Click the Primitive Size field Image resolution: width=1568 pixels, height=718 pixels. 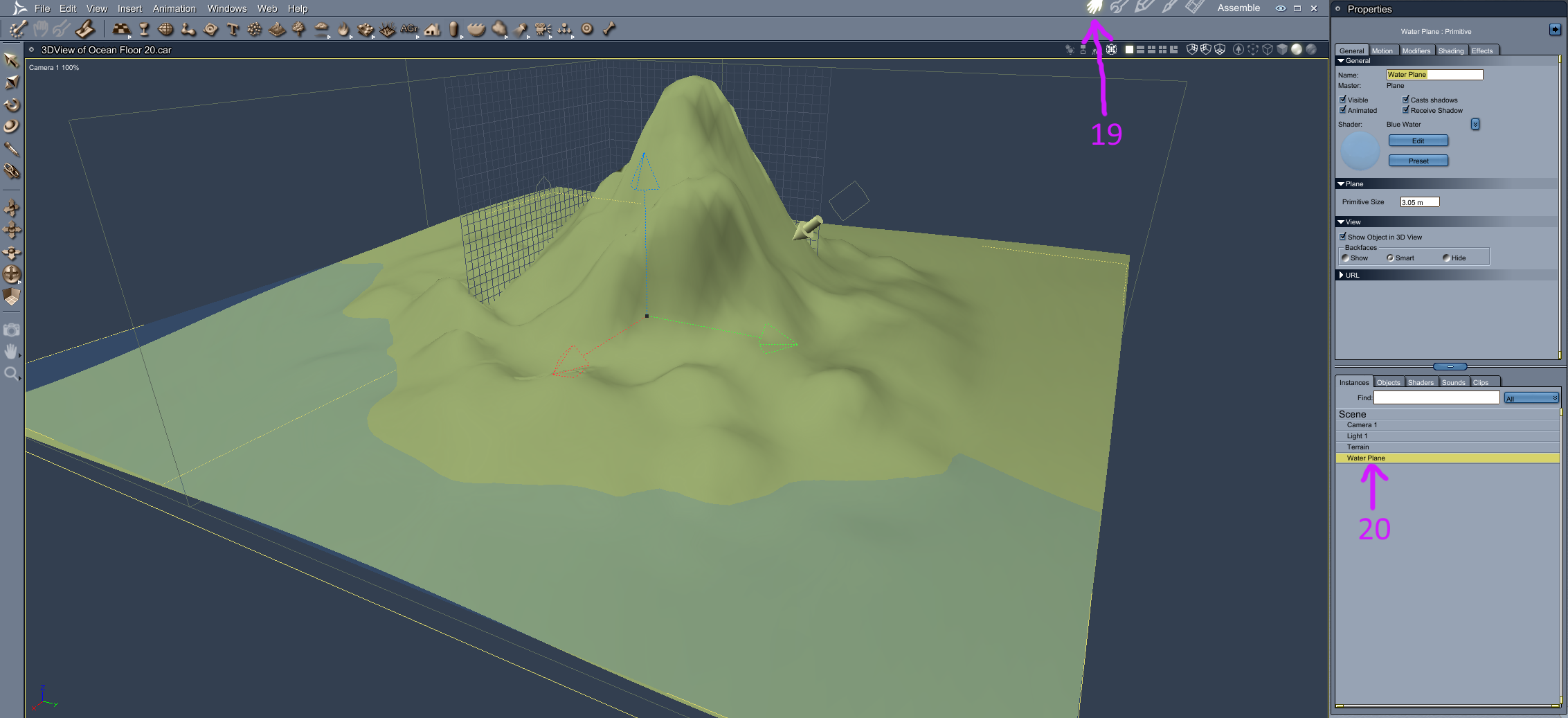pyautogui.click(x=1420, y=202)
